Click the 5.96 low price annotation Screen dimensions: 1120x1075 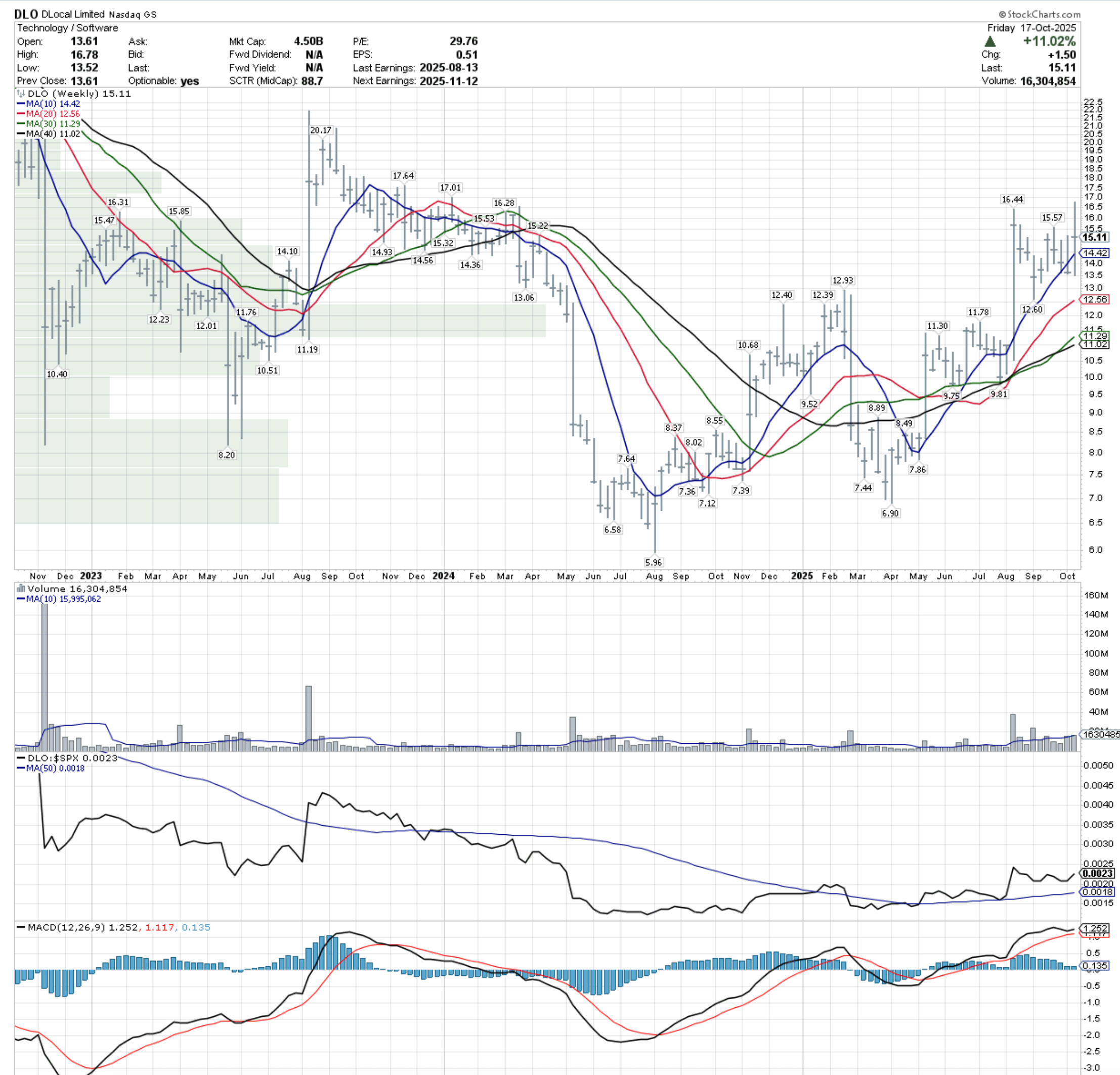pos(653,562)
